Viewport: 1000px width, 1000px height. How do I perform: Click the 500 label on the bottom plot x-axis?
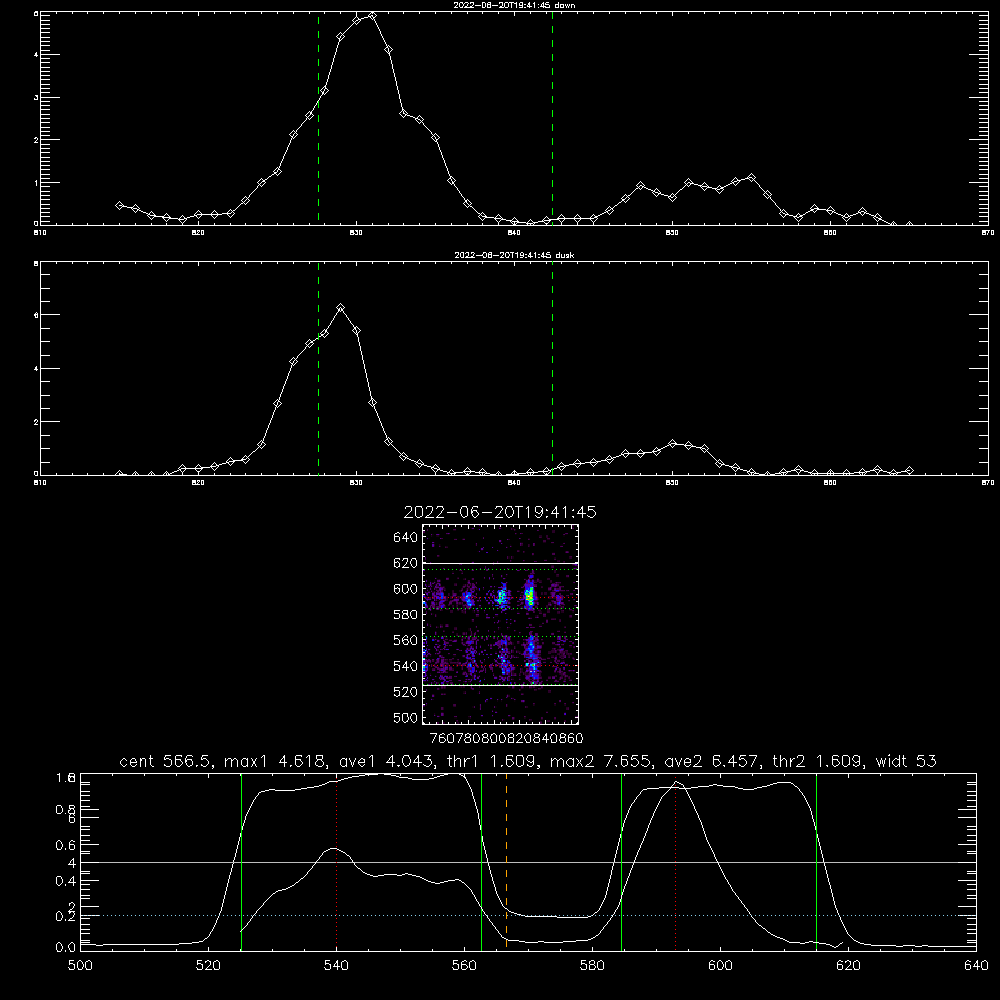tap(80, 966)
